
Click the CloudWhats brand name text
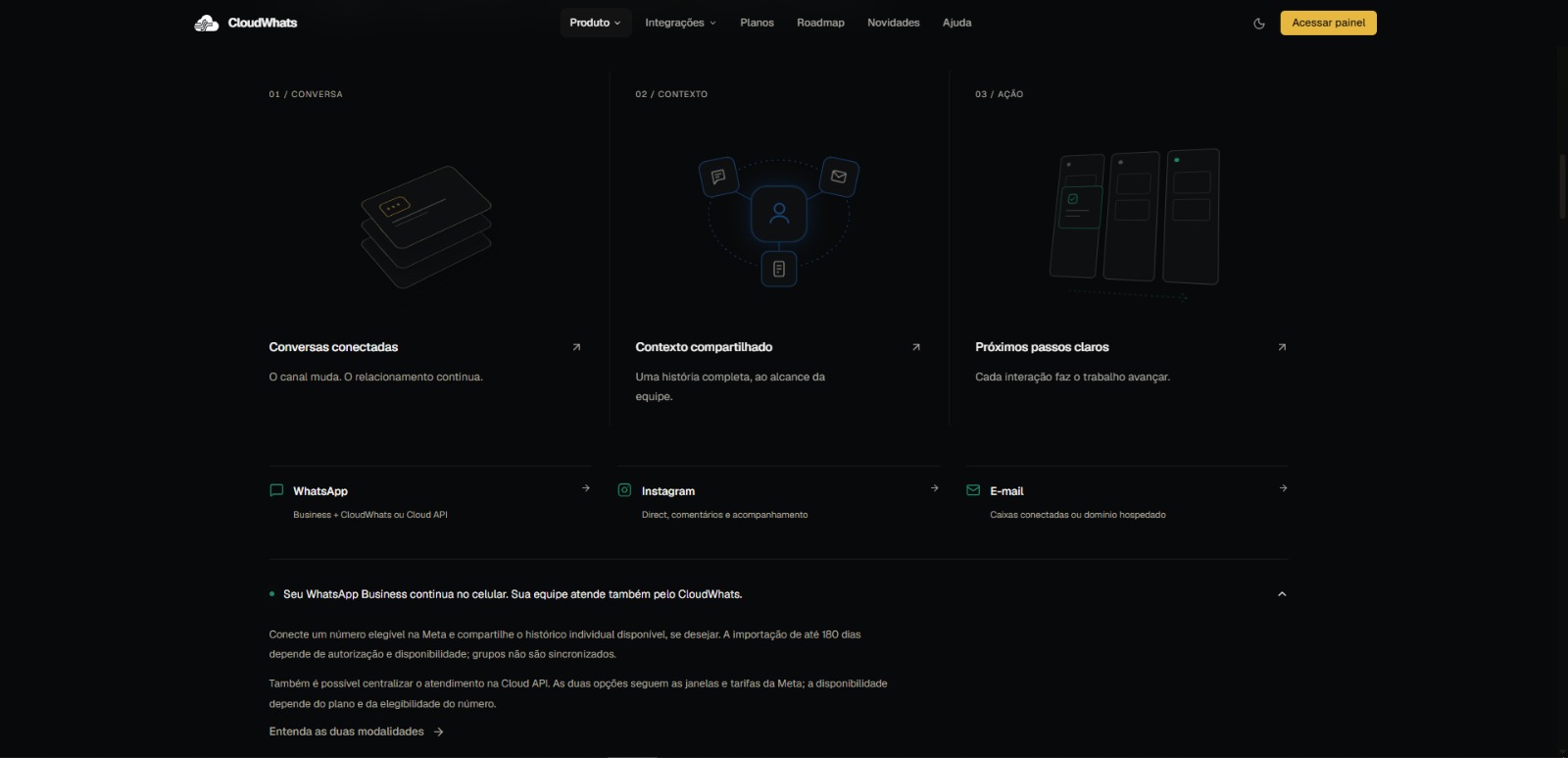[263, 23]
